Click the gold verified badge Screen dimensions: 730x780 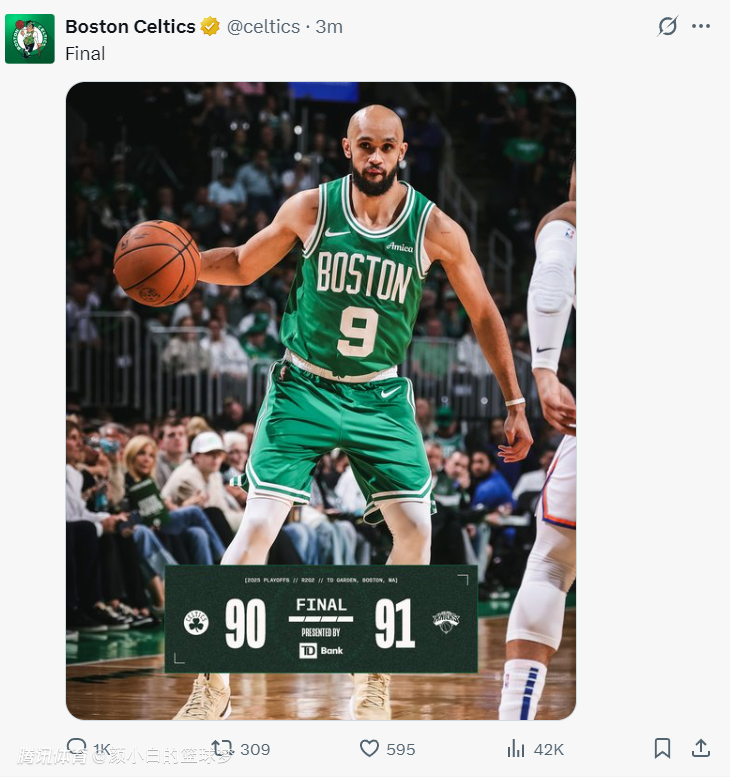pos(210,27)
